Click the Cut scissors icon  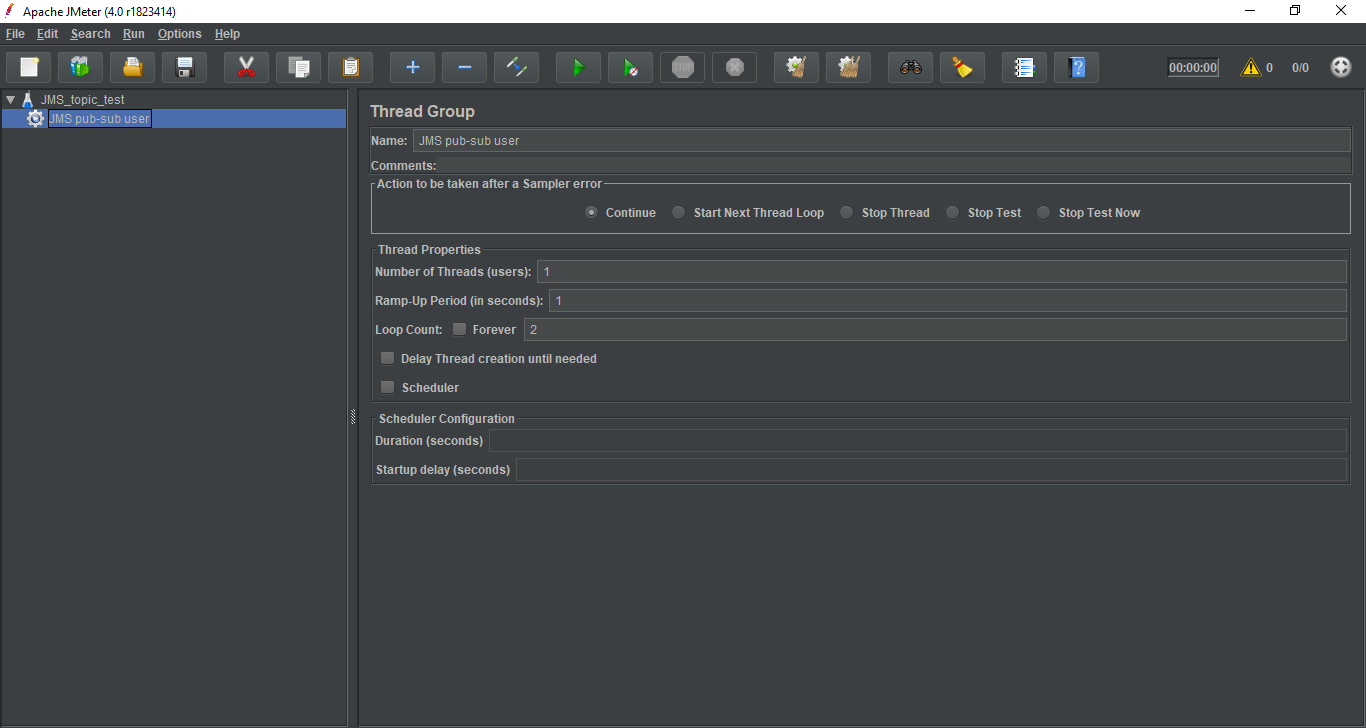coord(246,68)
